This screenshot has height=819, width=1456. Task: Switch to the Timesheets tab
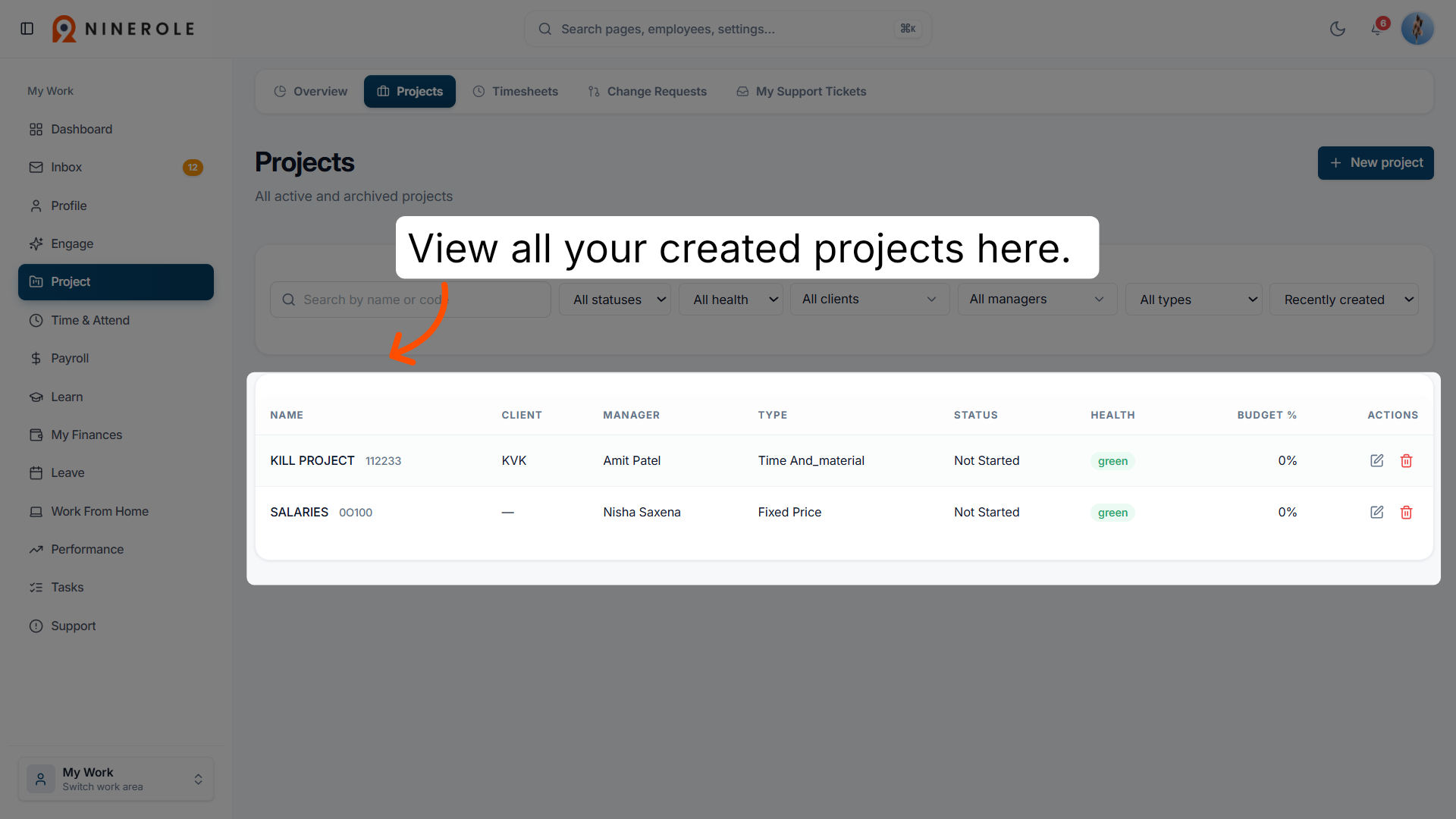click(516, 91)
